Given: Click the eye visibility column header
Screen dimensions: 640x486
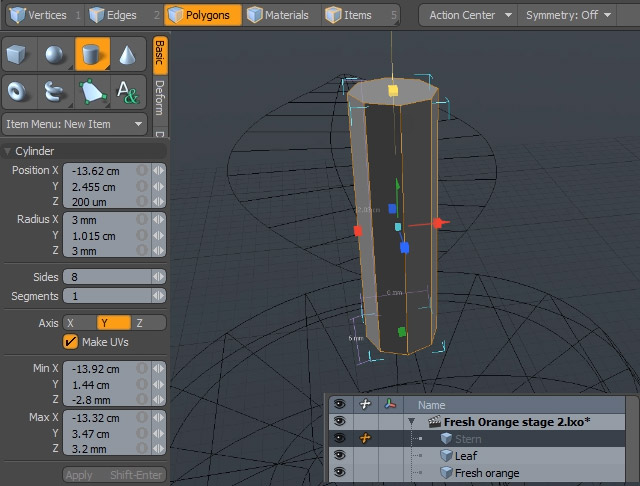Looking at the screenshot, I should coord(340,404).
